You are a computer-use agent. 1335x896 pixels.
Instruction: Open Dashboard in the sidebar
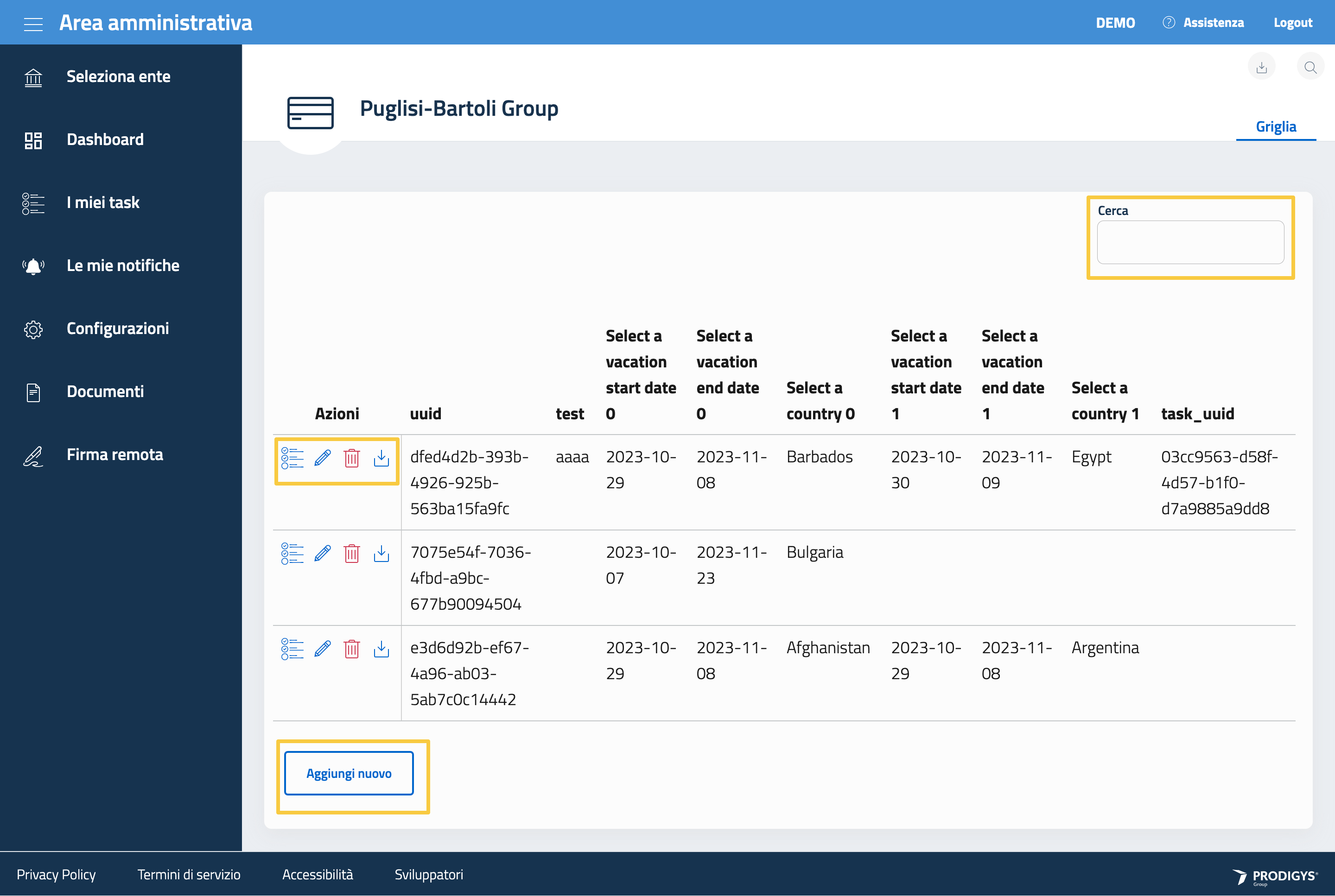tap(105, 139)
